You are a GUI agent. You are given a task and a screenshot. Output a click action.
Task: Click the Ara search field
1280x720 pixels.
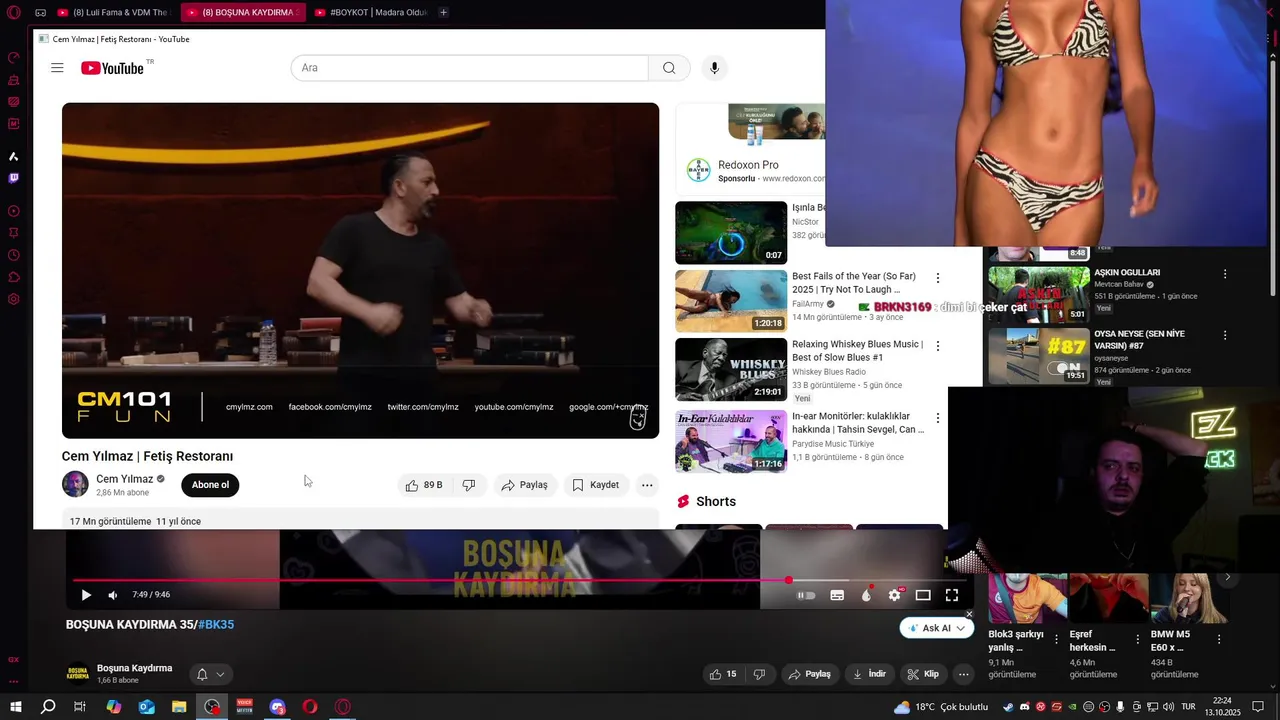[469, 68]
